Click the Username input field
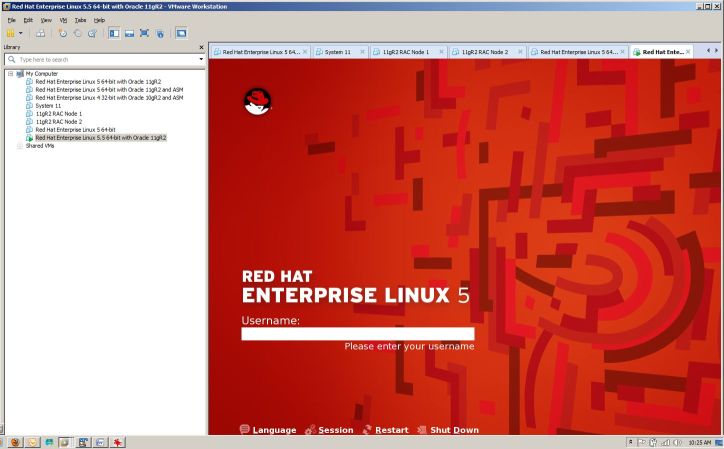Image resolution: width=724 pixels, height=449 pixels. click(357, 334)
